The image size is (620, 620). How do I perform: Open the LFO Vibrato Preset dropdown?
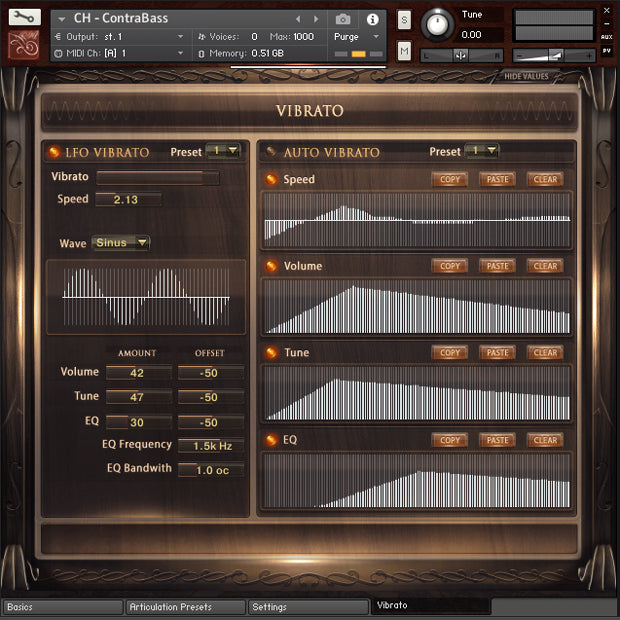click(223, 151)
